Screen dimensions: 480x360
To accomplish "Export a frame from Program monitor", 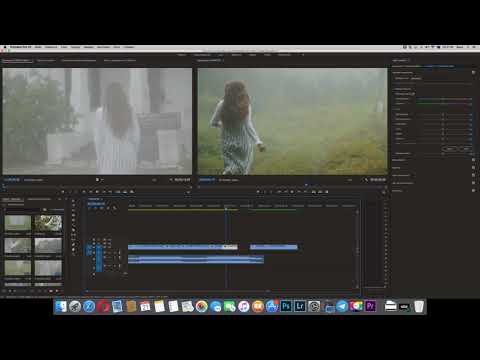I will pos(327,192).
